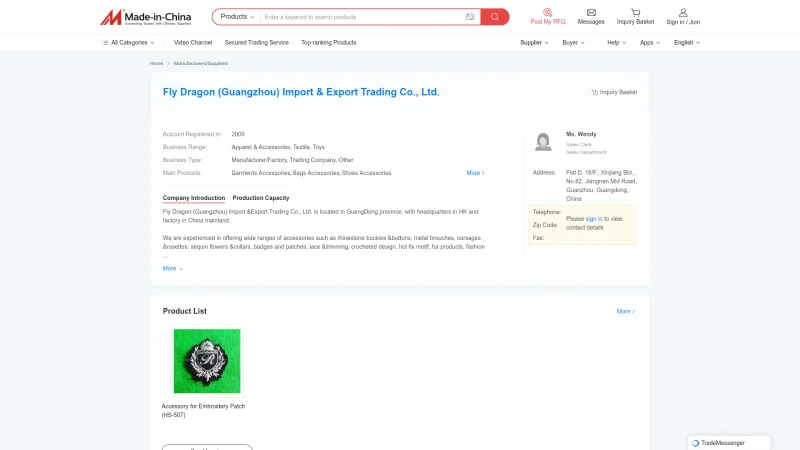Screen dimensions: 800x450
Task: Show more main products via More link
Action: click(x=475, y=173)
